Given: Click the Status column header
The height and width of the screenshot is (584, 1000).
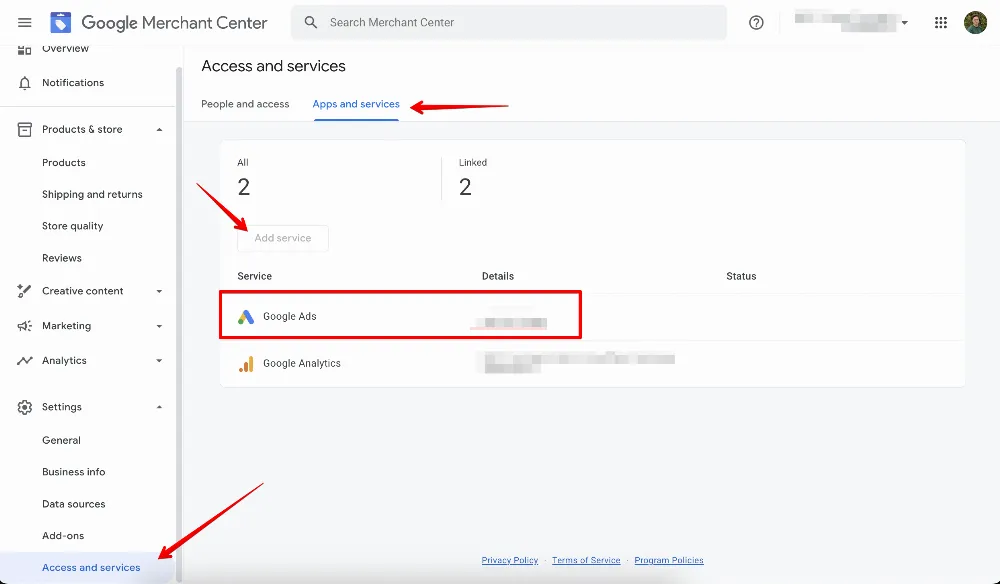Looking at the screenshot, I should 741,276.
